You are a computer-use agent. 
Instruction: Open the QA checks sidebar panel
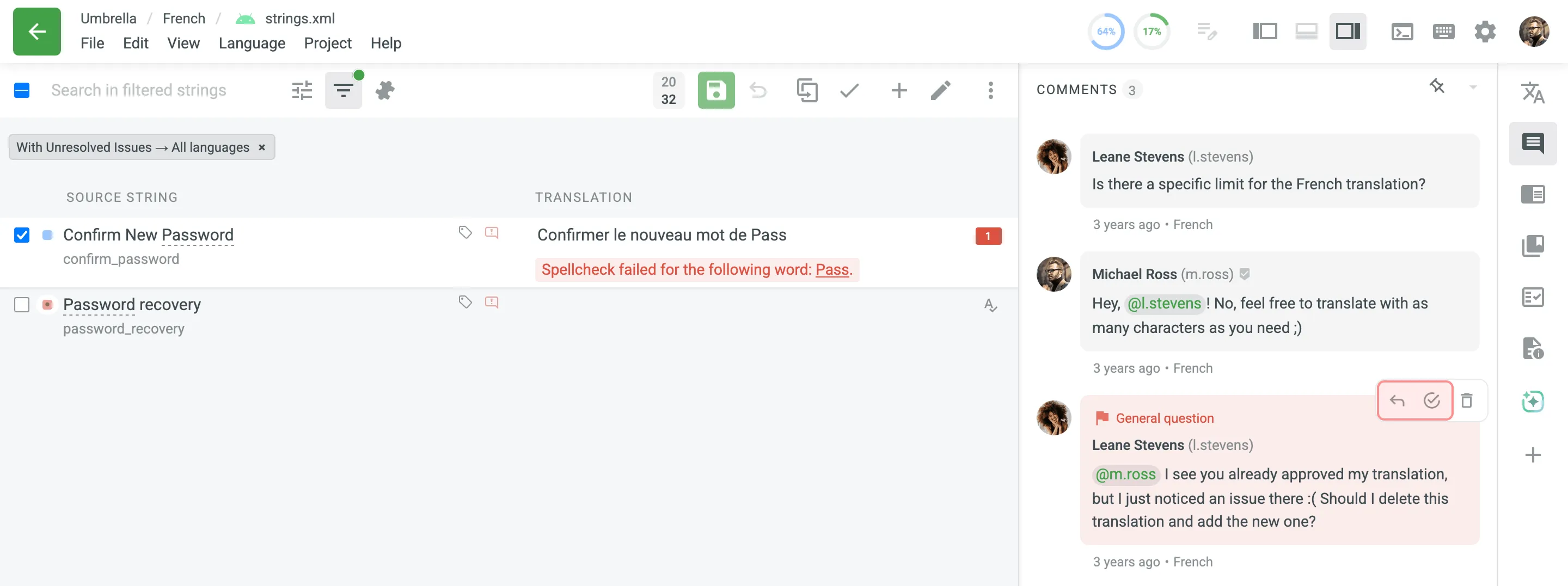pos(1533,297)
